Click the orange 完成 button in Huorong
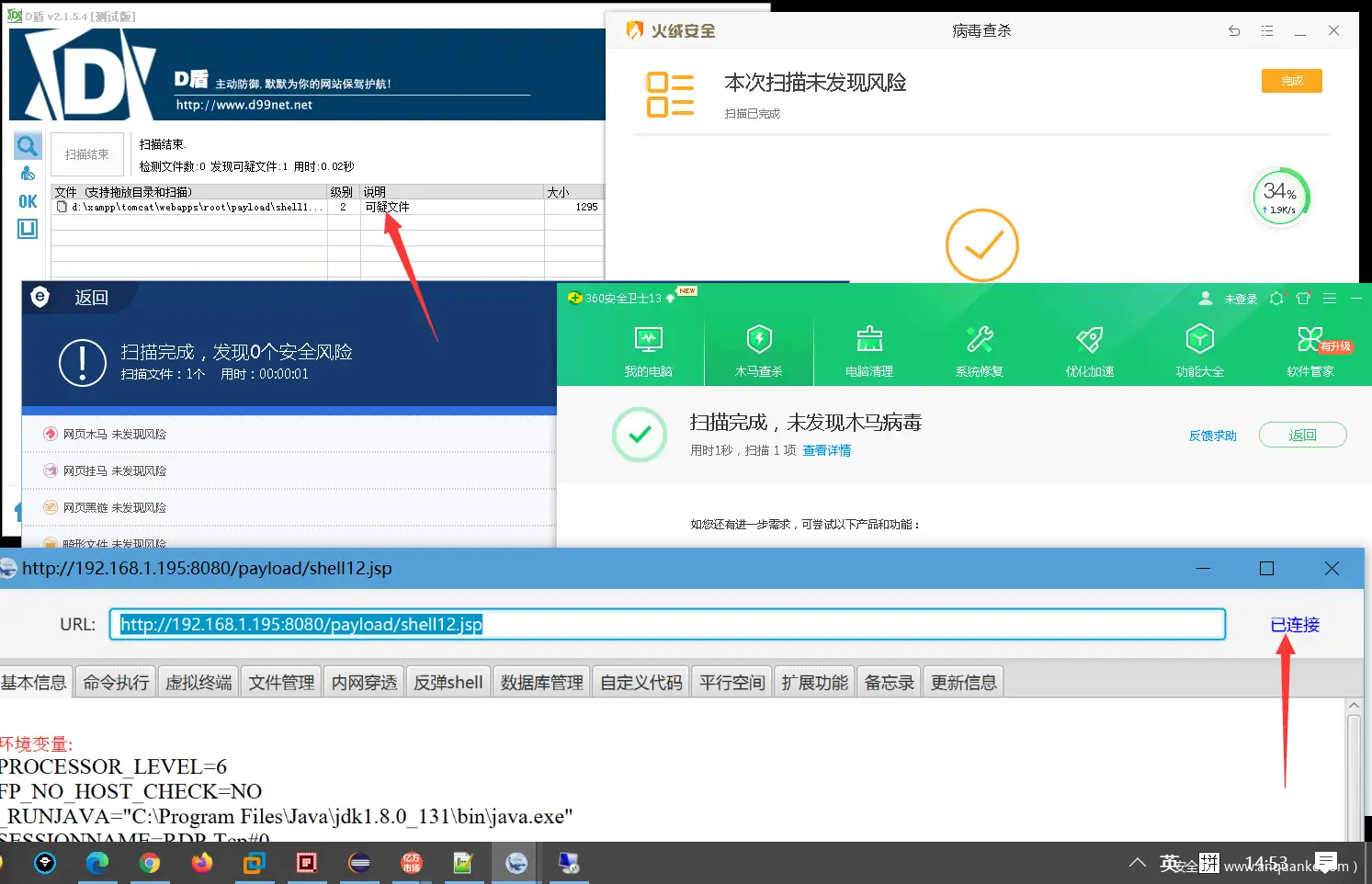 [x=1291, y=81]
